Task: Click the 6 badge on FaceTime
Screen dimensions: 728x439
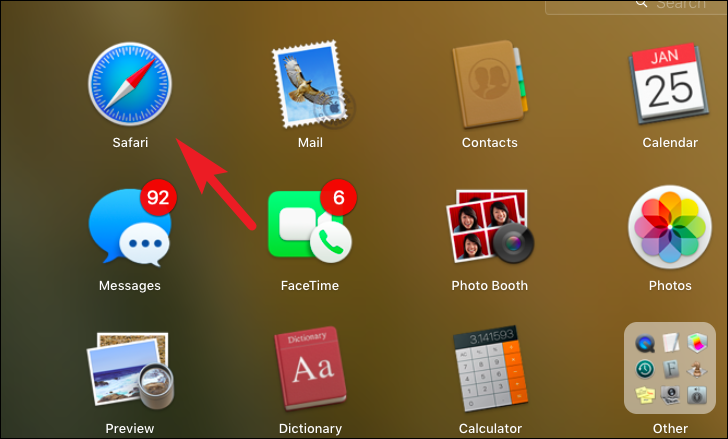Action: click(338, 198)
